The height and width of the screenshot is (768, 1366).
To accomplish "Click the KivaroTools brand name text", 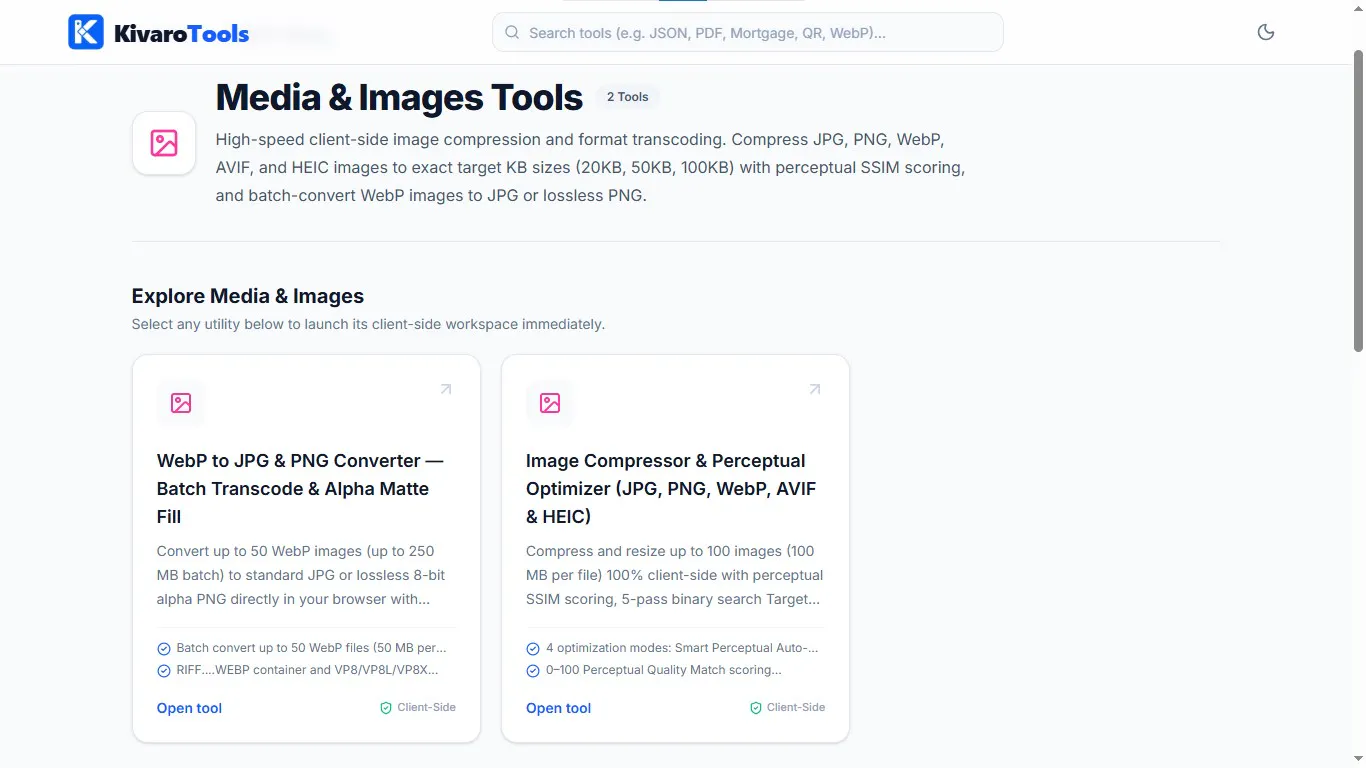I will [x=181, y=33].
